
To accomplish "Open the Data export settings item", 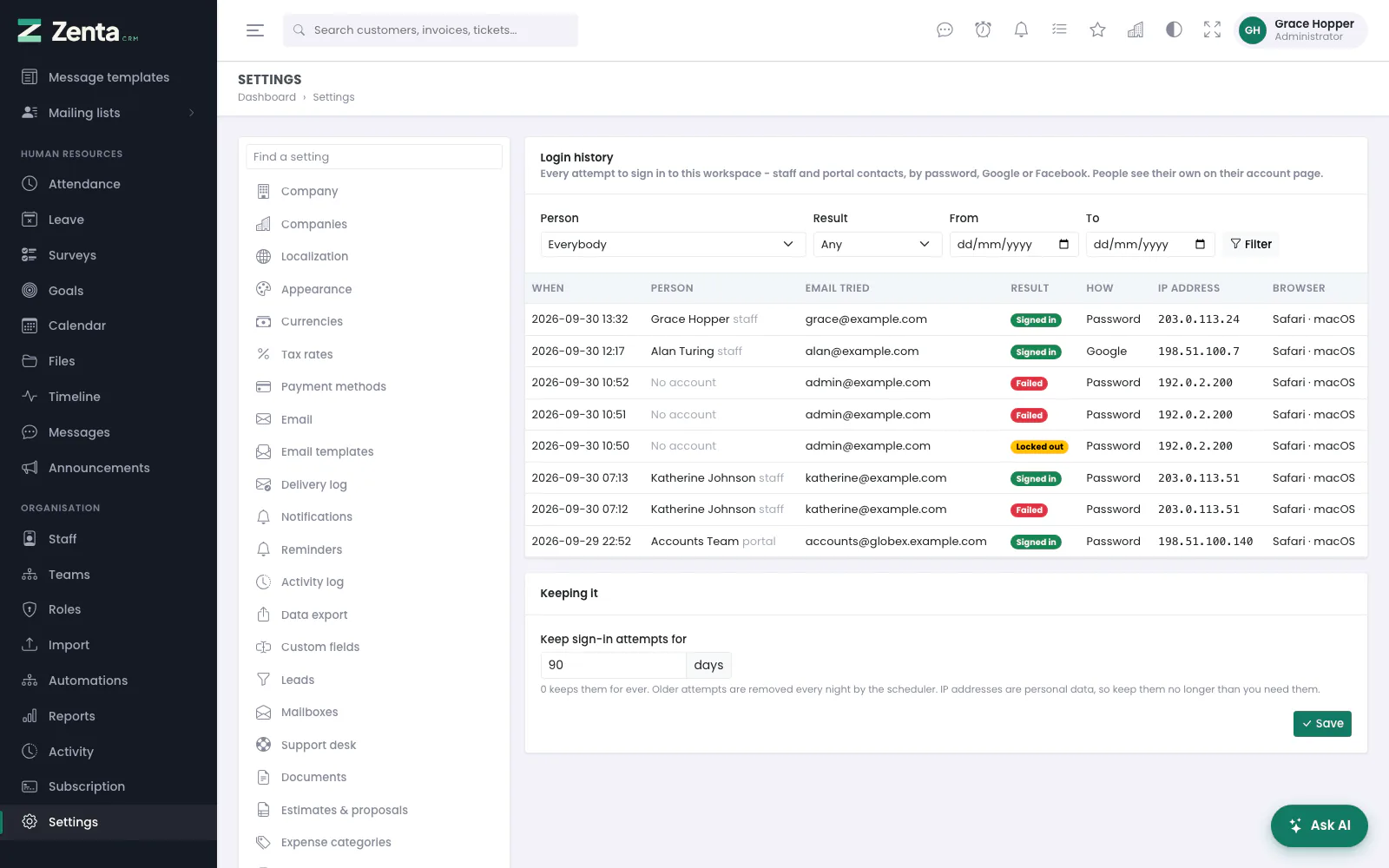I will coord(374,615).
